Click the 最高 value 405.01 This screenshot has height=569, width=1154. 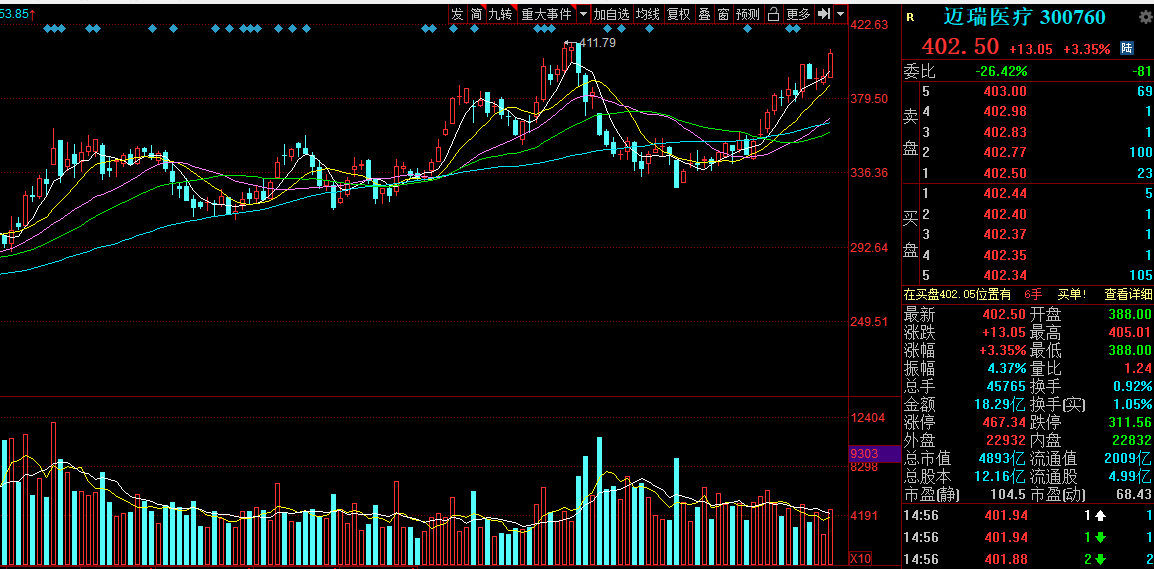[x=1130, y=332]
